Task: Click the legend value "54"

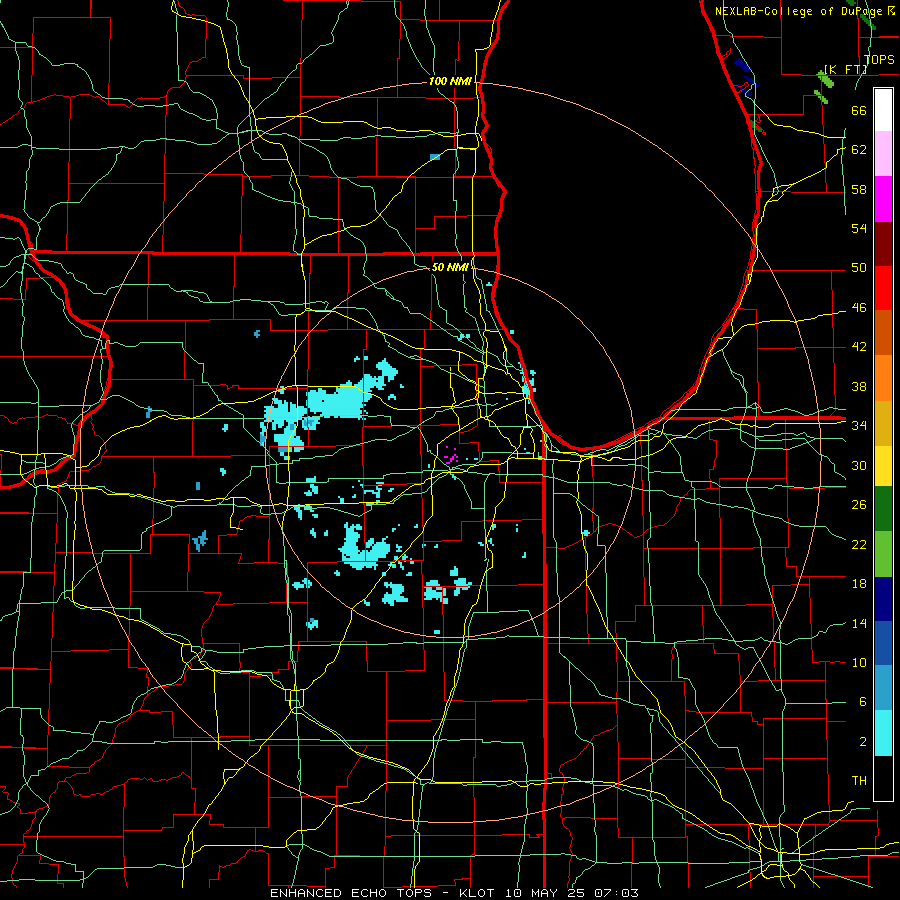Action: 859,228
